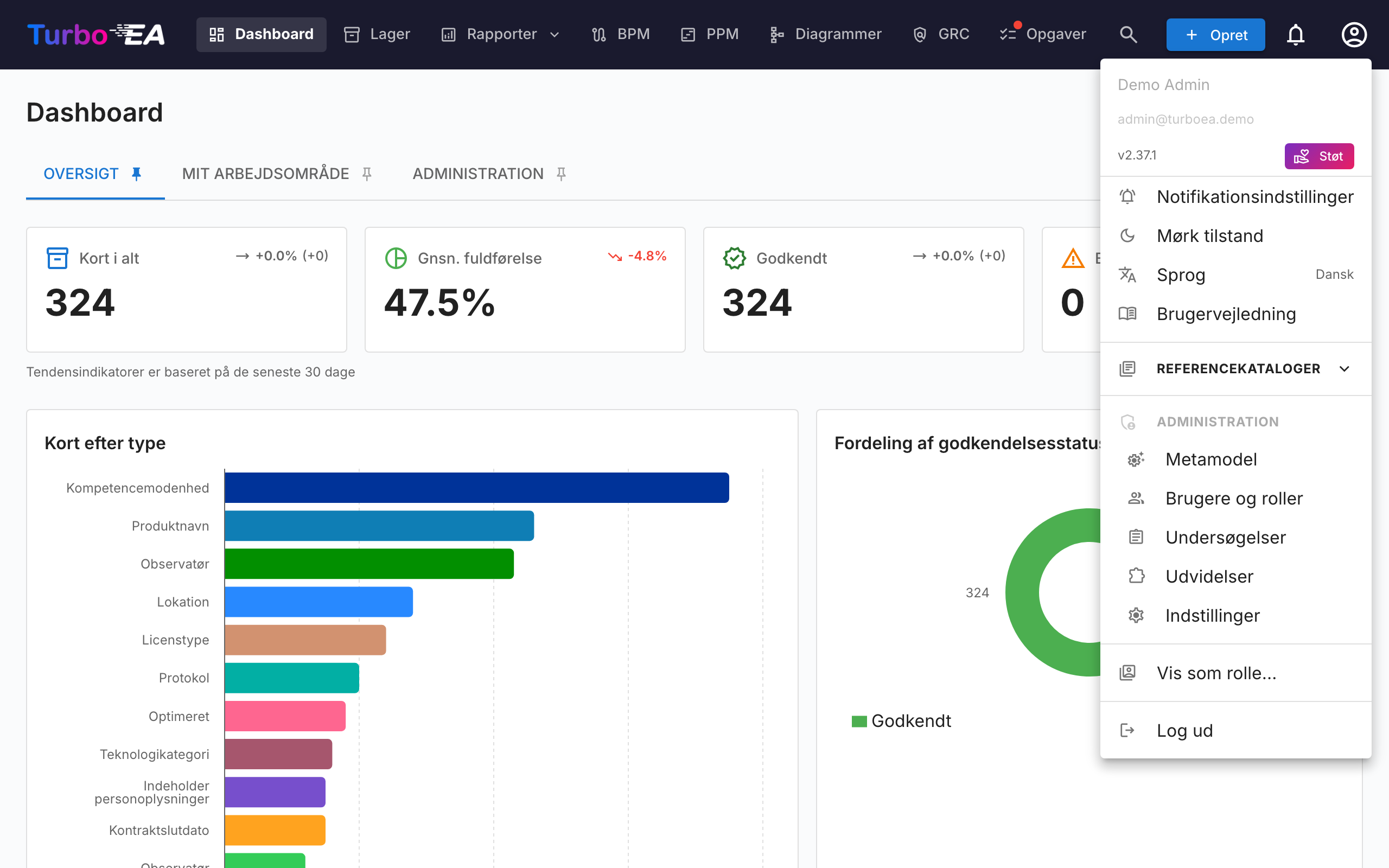Open the Lager inventory icon

click(351, 34)
